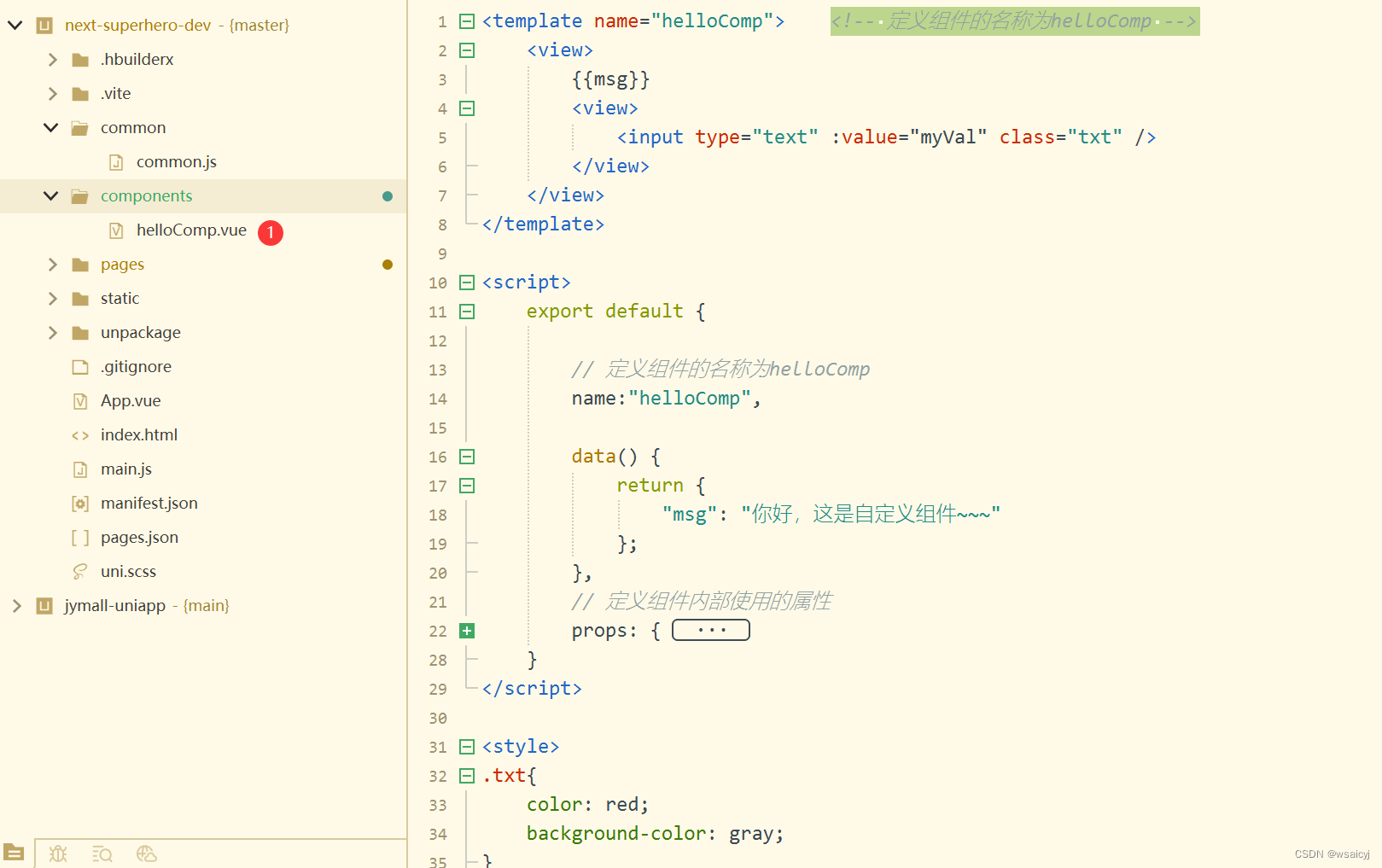This screenshot has width=1382, height=868.
Task: Select the unpackage folder name
Action: 141,333
